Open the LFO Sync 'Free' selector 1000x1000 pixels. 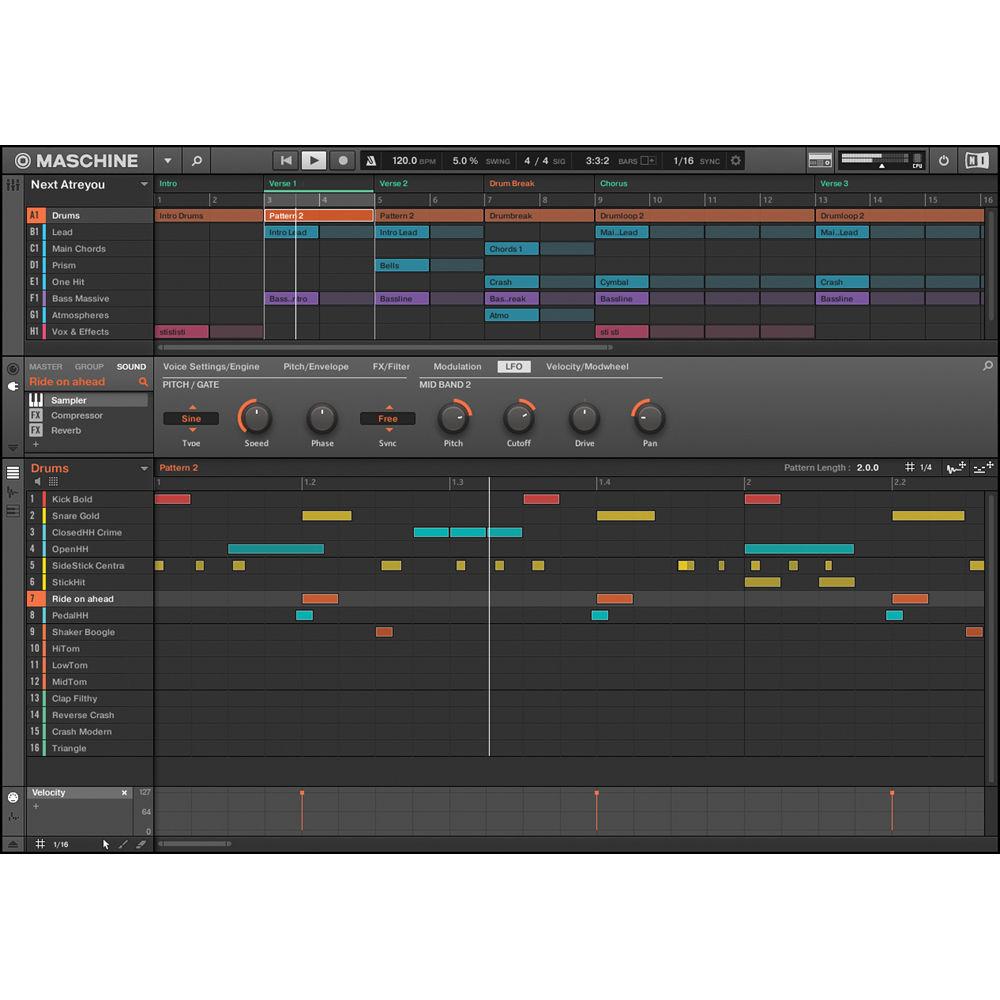click(x=387, y=418)
